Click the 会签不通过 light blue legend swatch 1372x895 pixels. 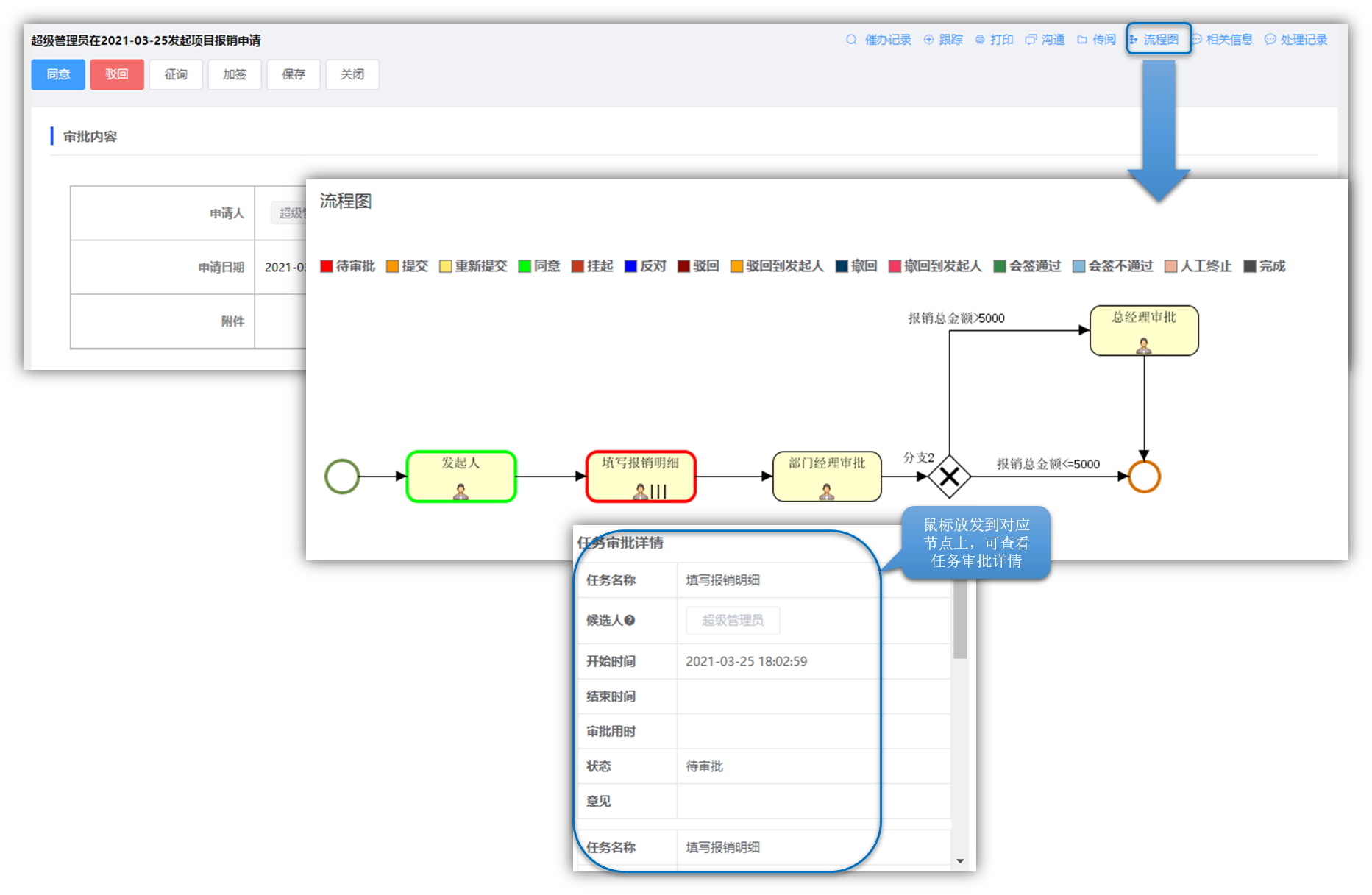coord(1078,266)
